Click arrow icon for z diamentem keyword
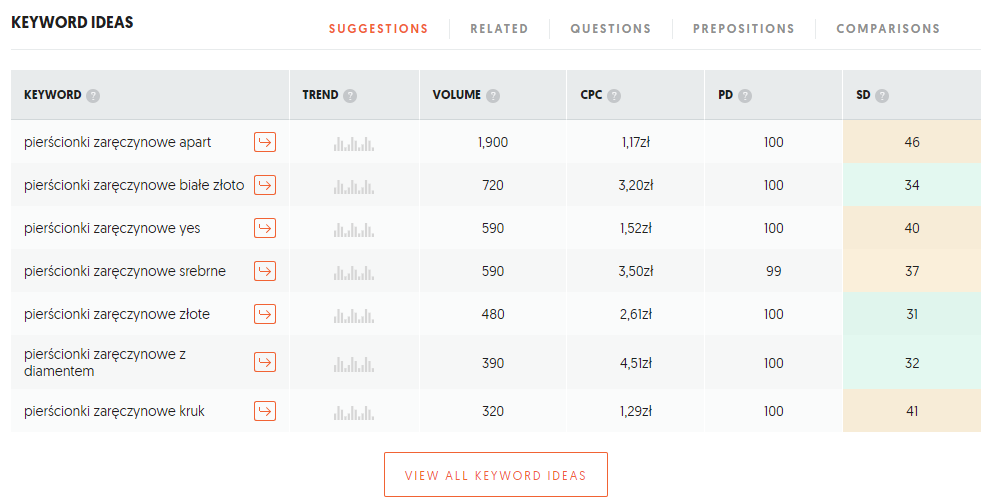This screenshot has height=503, width=995. pos(265,362)
